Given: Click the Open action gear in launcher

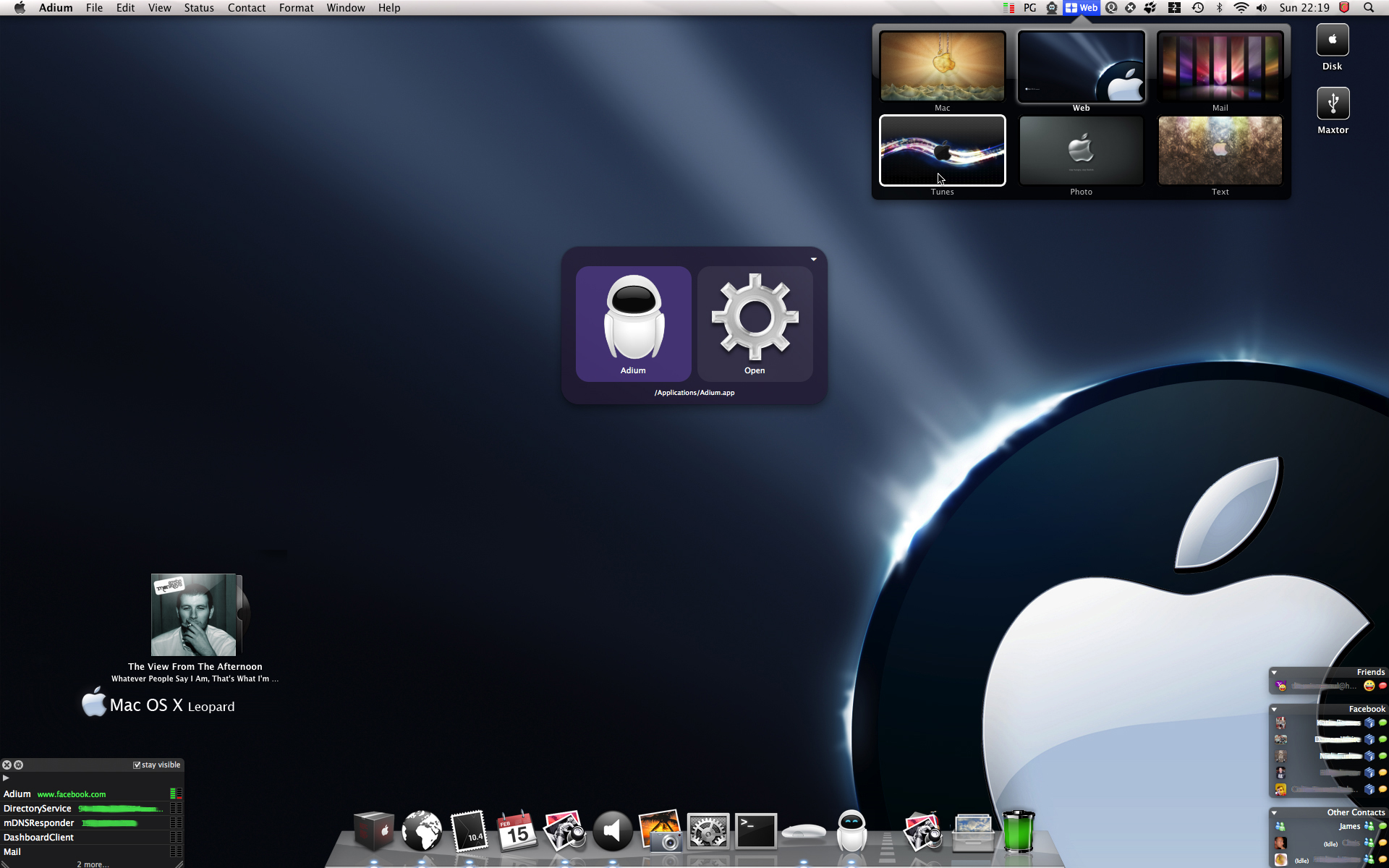Looking at the screenshot, I should 755,323.
